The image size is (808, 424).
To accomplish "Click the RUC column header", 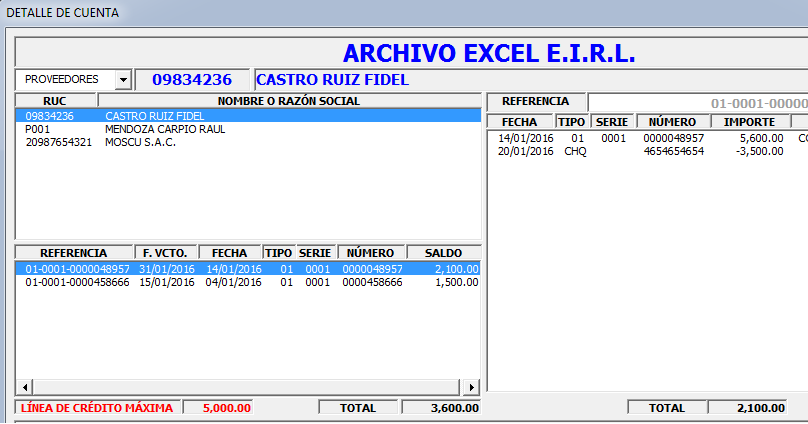I will [x=55, y=101].
